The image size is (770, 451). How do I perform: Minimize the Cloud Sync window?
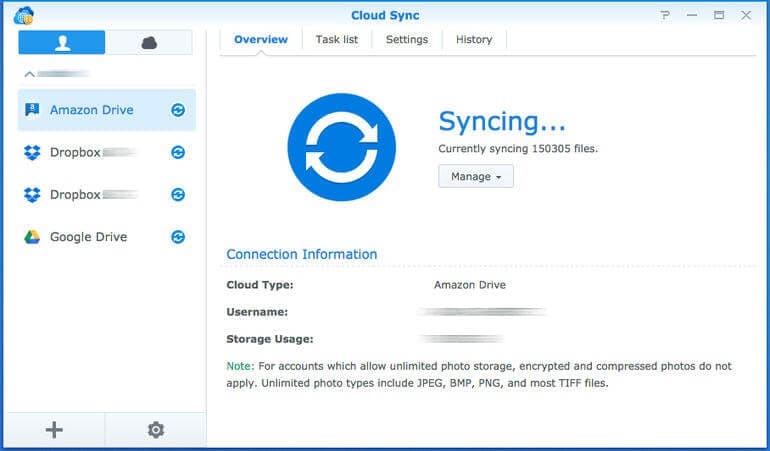692,15
